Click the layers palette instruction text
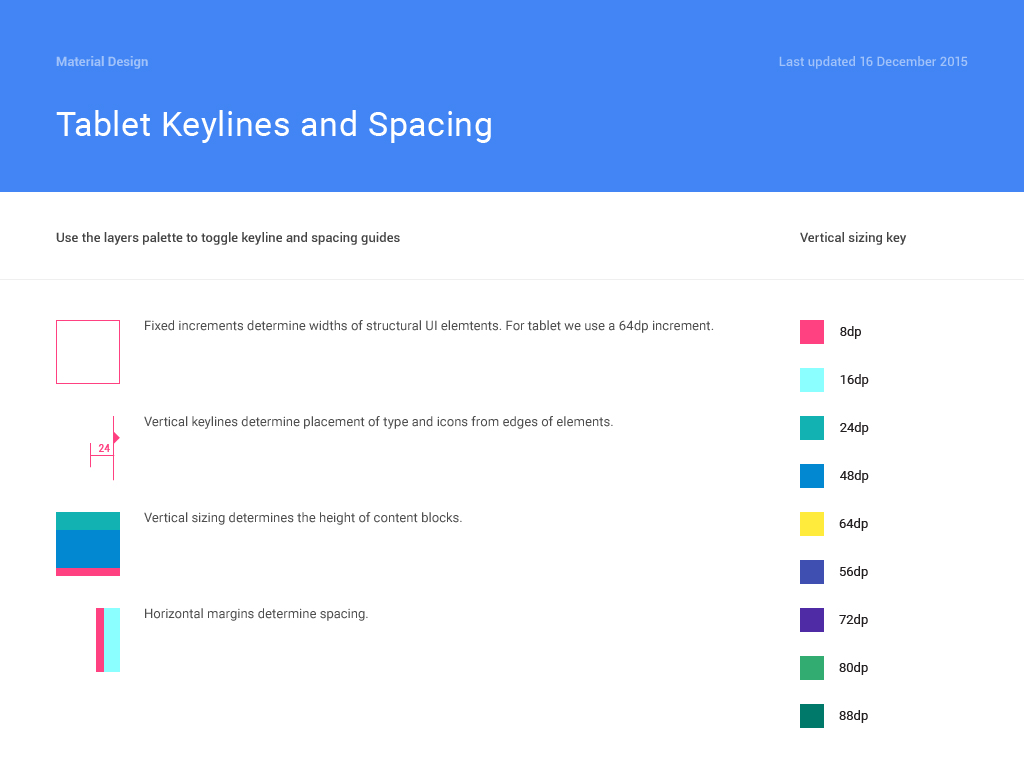 [228, 238]
